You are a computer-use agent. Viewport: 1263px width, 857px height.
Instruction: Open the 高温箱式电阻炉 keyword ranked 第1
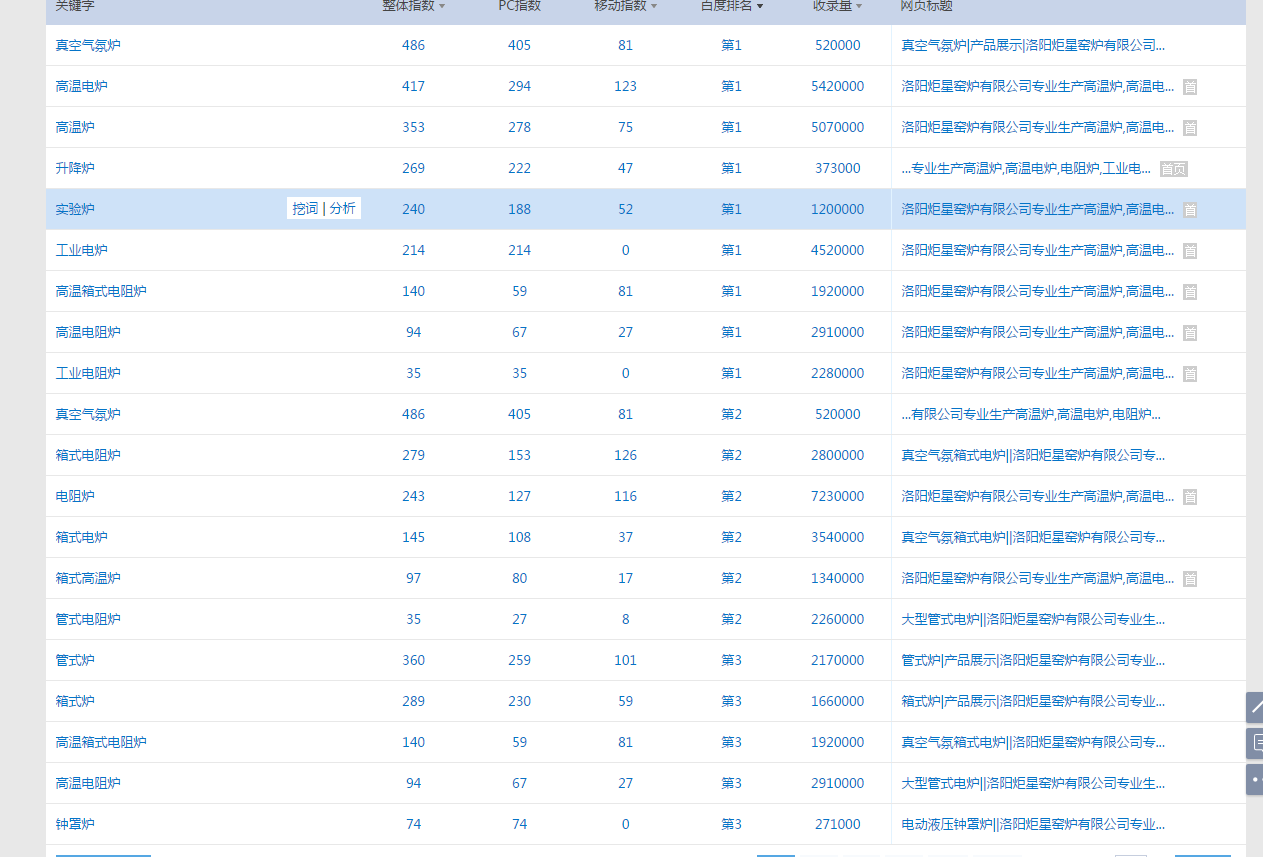coord(101,291)
